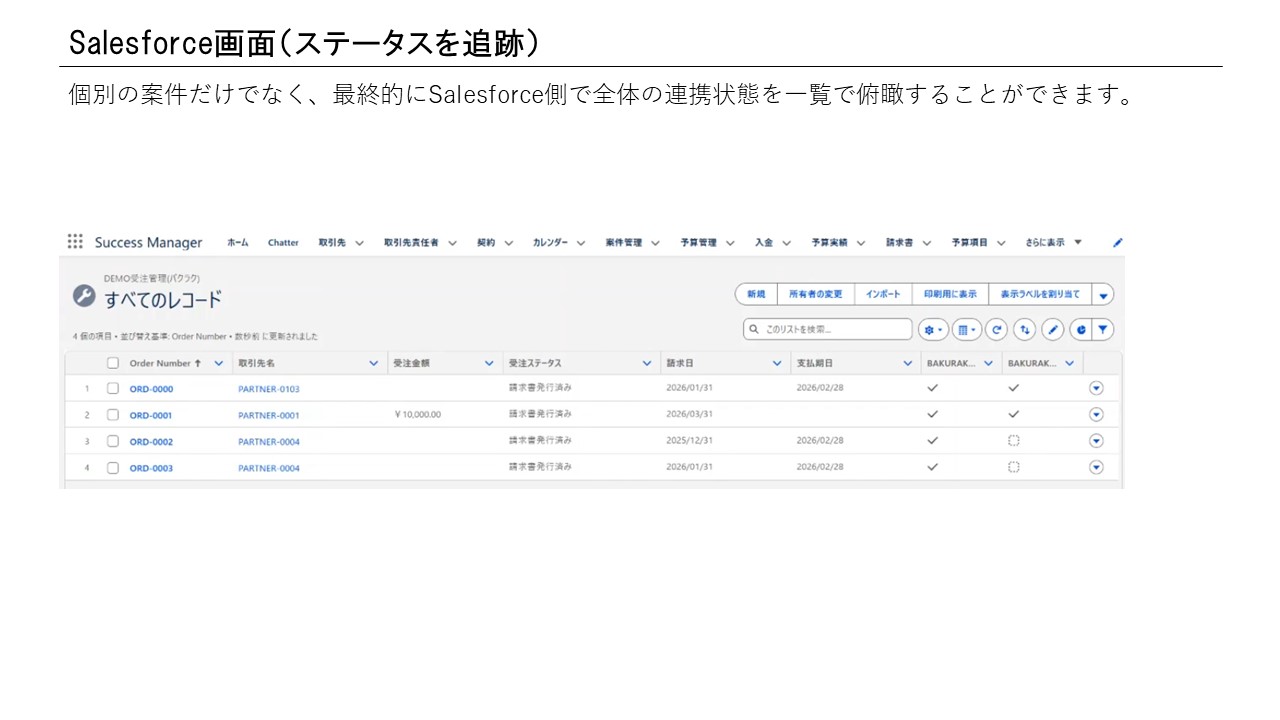The height and width of the screenshot is (720, 1280).
Task: Check the select-all checkbox in the header
Action: (x=113, y=362)
